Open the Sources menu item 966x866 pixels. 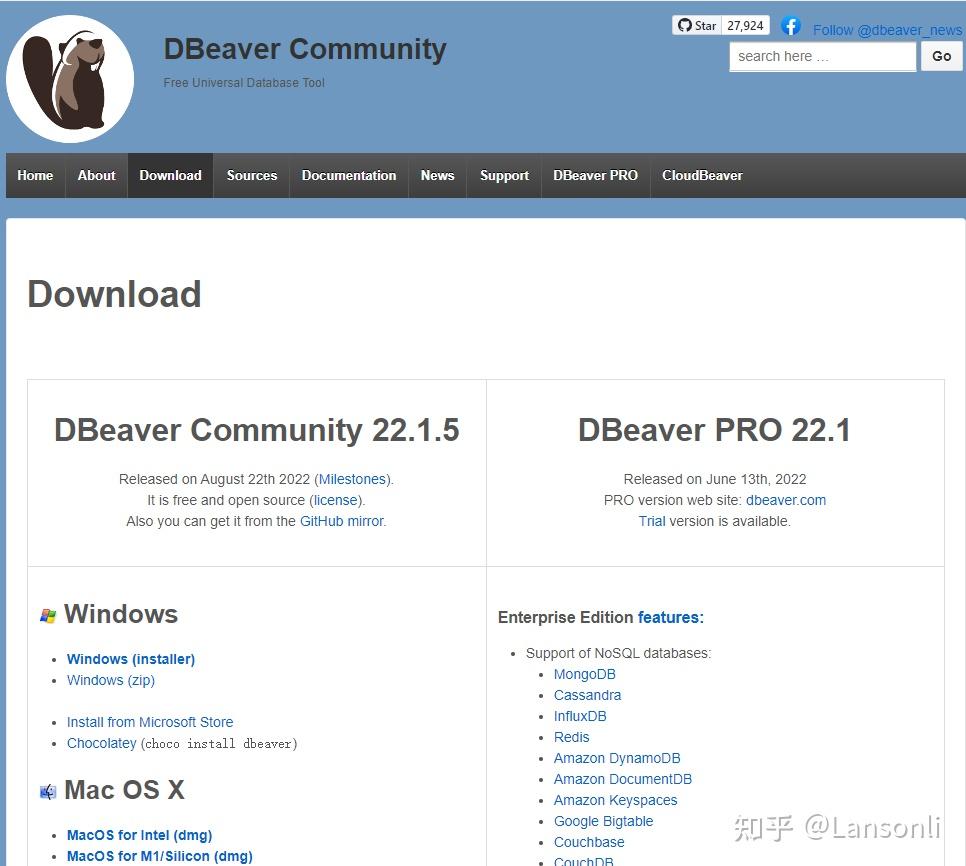(251, 176)
